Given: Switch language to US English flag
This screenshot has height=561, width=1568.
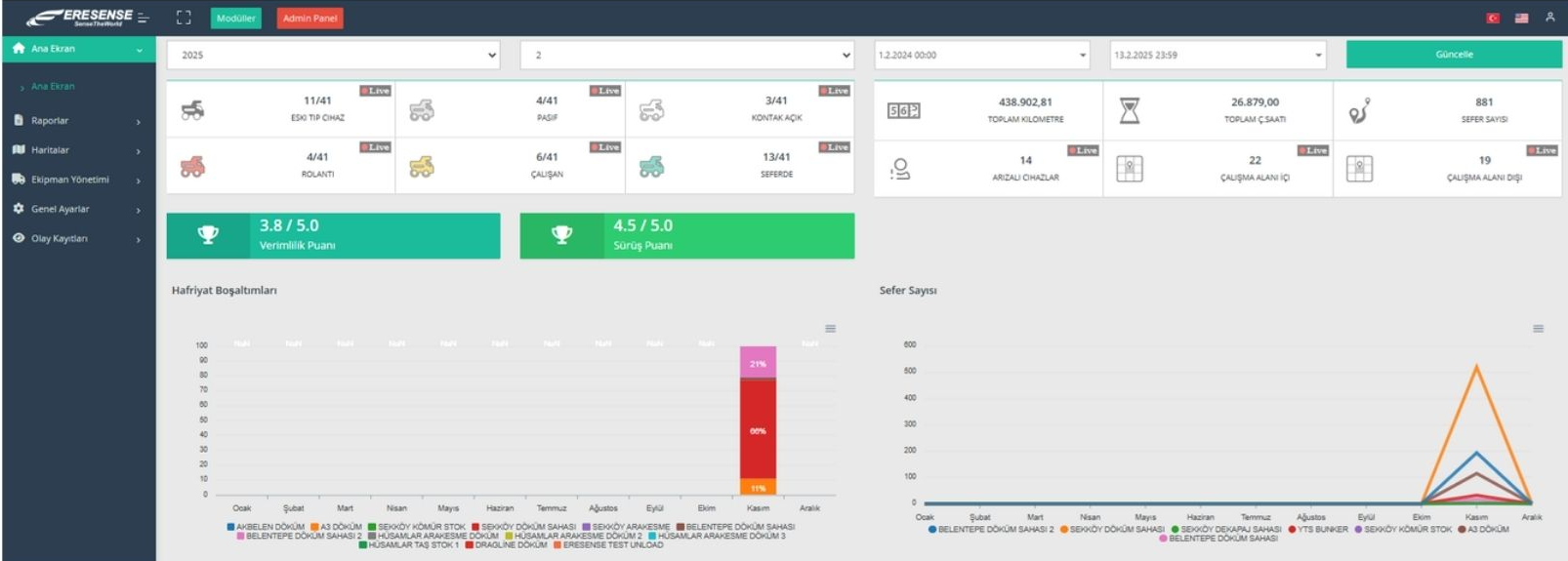Looking at the screenshot, I should click(1521, 18).
